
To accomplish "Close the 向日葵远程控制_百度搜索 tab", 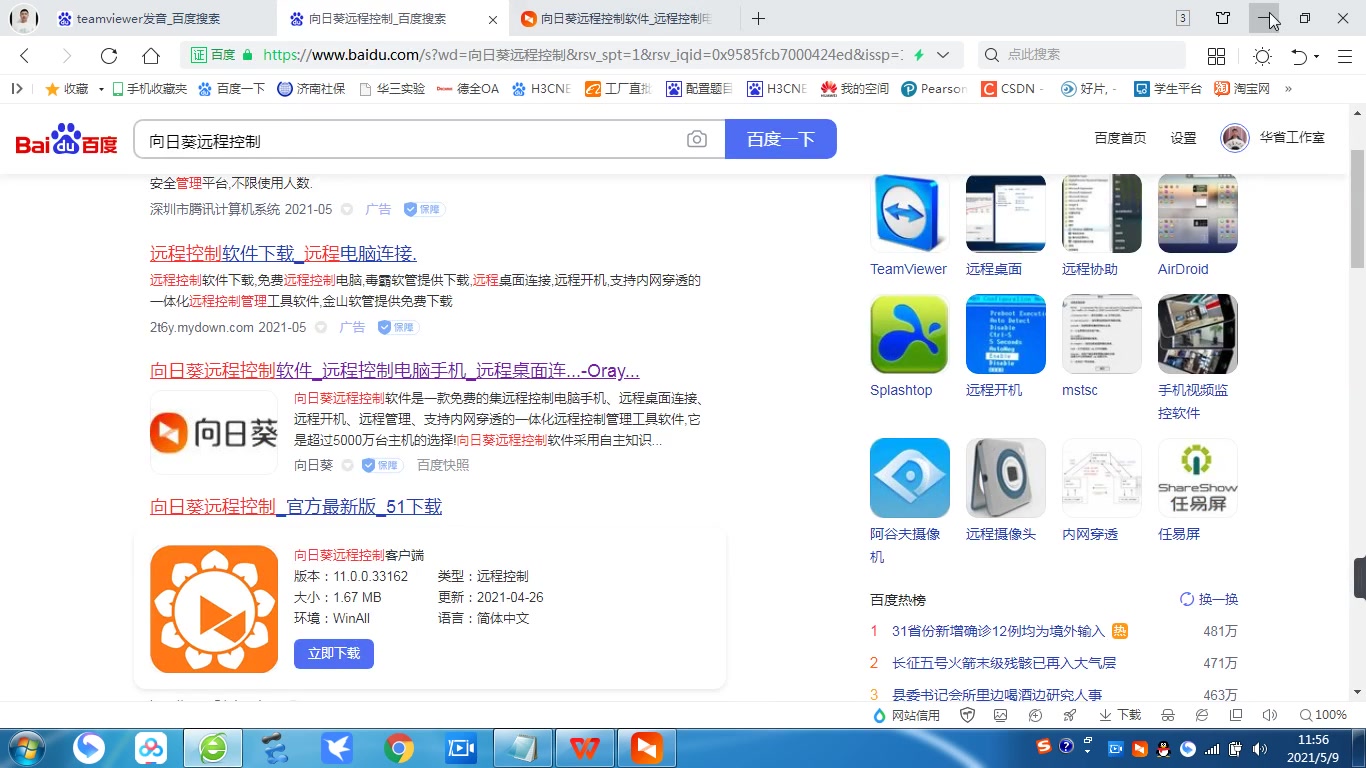I will point(492,19).
